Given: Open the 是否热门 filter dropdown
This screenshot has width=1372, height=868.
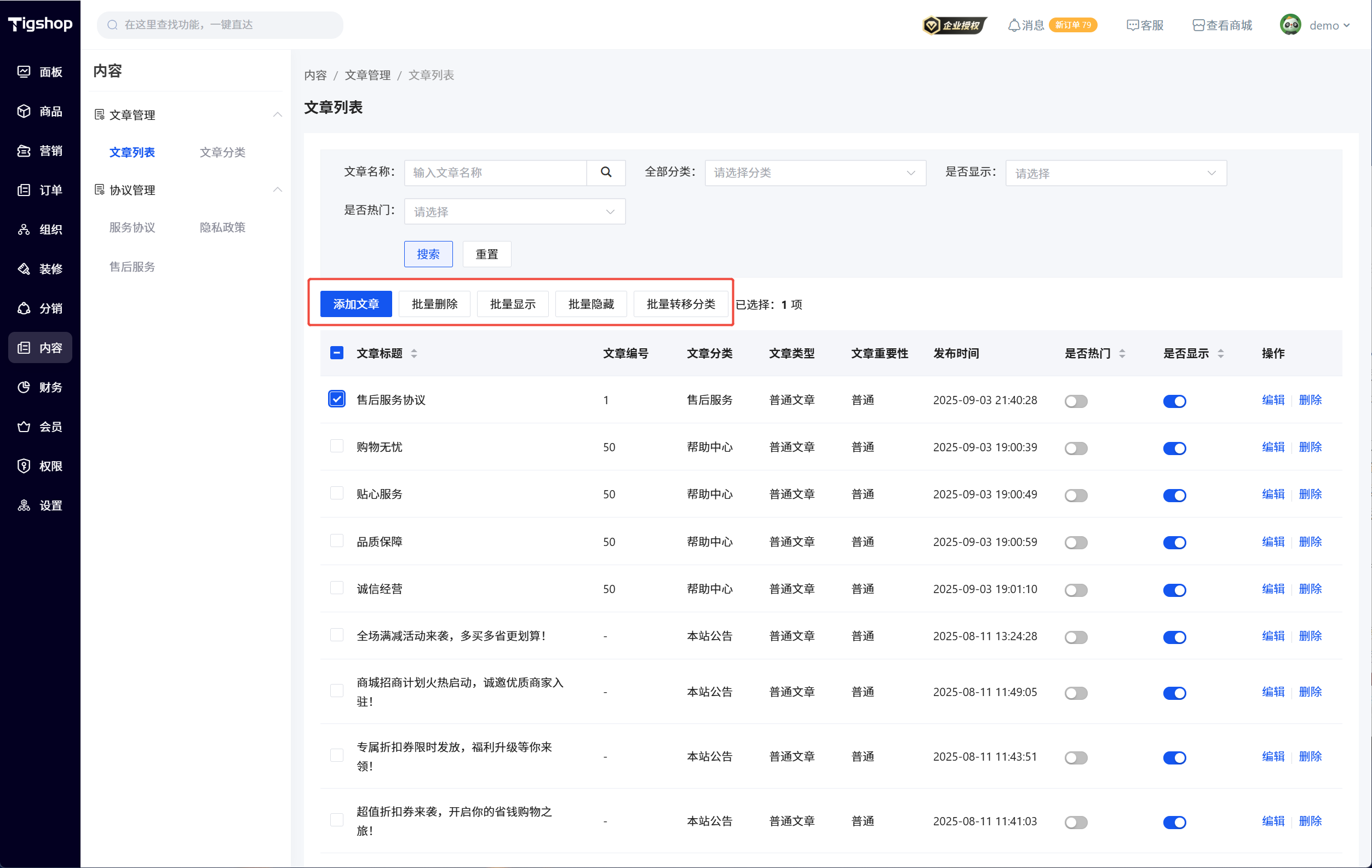Looking at the screenshot, I should coord(514,212).
